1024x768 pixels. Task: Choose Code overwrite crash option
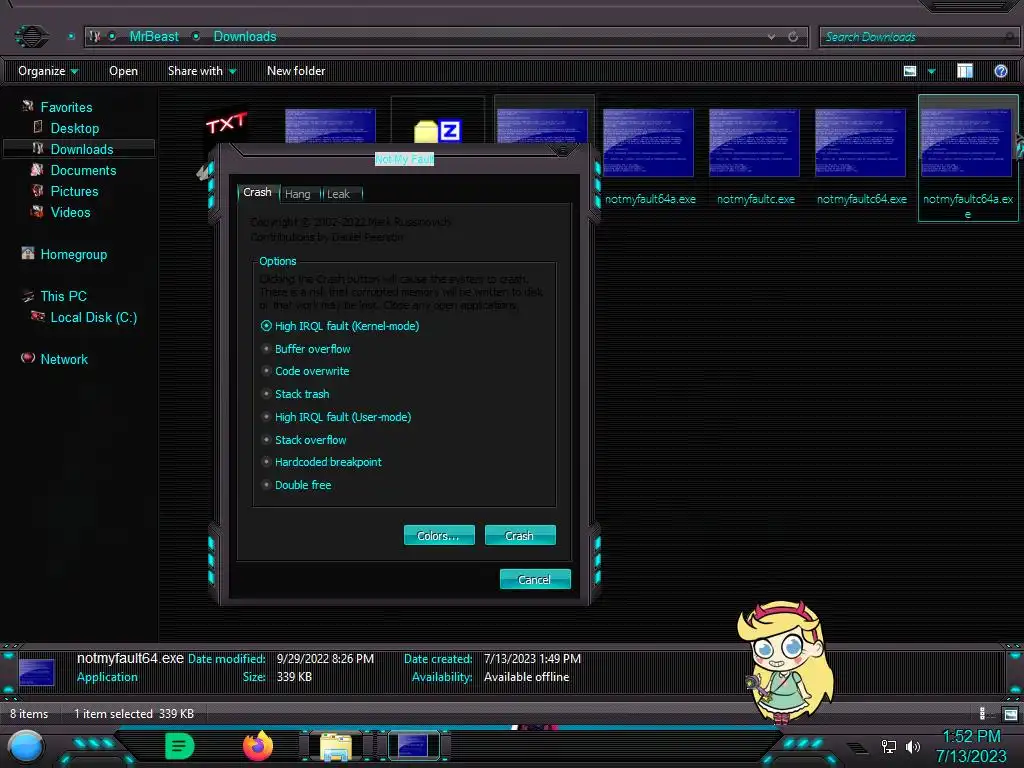(x=305, y=371)
